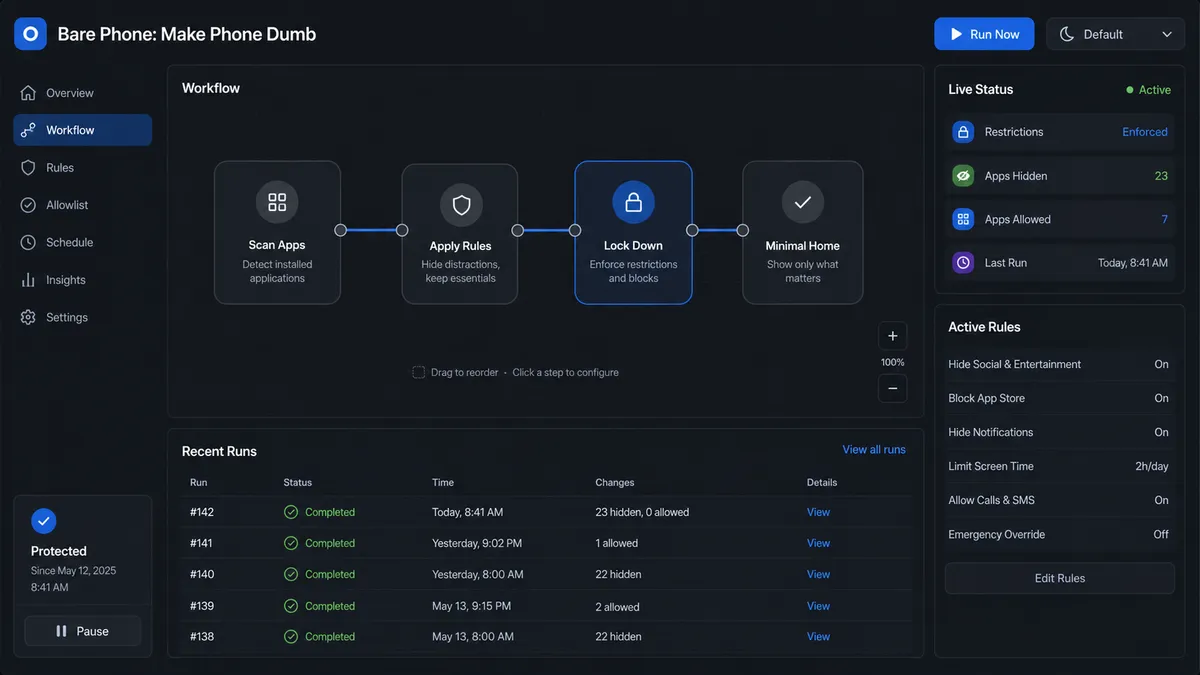Click '23 hidden, 0 allowed' changes cell
This screenshot has width=1200, height=675.
(x=642, y=512)
